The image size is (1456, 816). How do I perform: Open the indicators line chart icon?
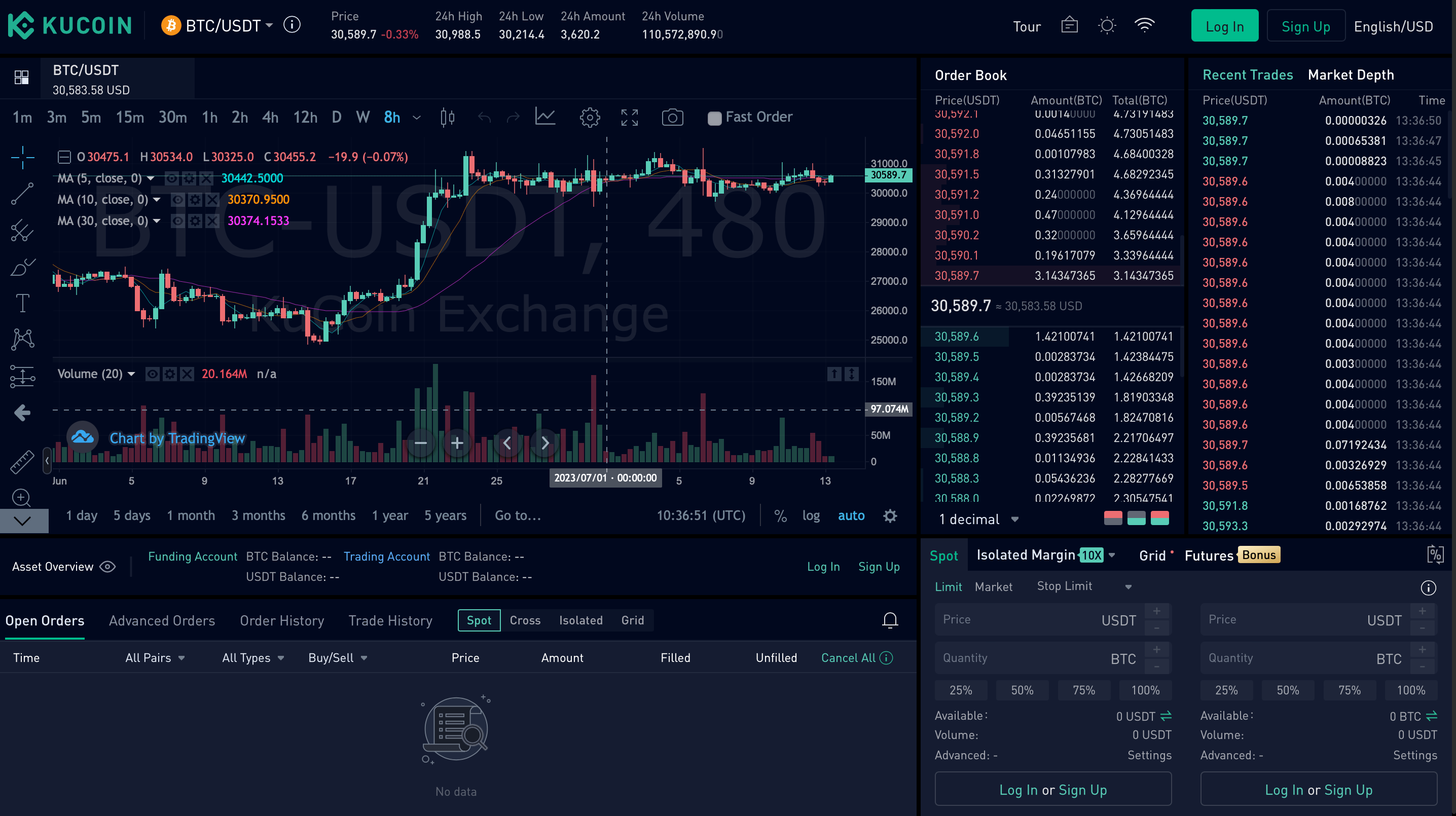(545, 117)
